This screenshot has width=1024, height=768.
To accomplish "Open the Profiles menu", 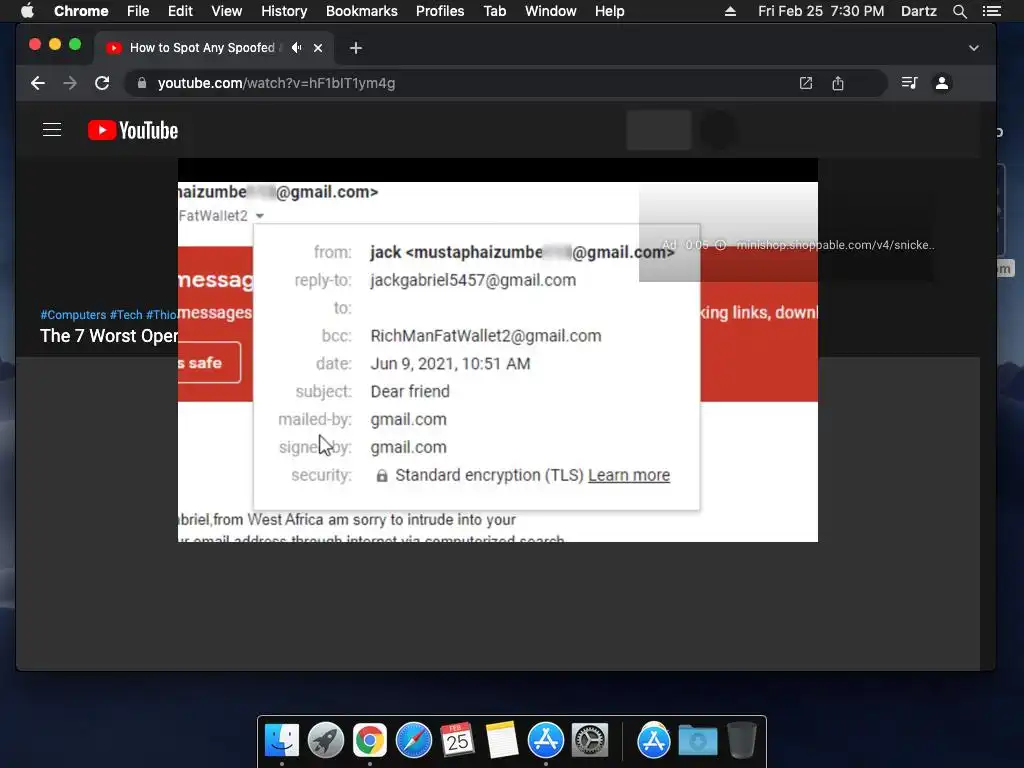I will (440, 11).
